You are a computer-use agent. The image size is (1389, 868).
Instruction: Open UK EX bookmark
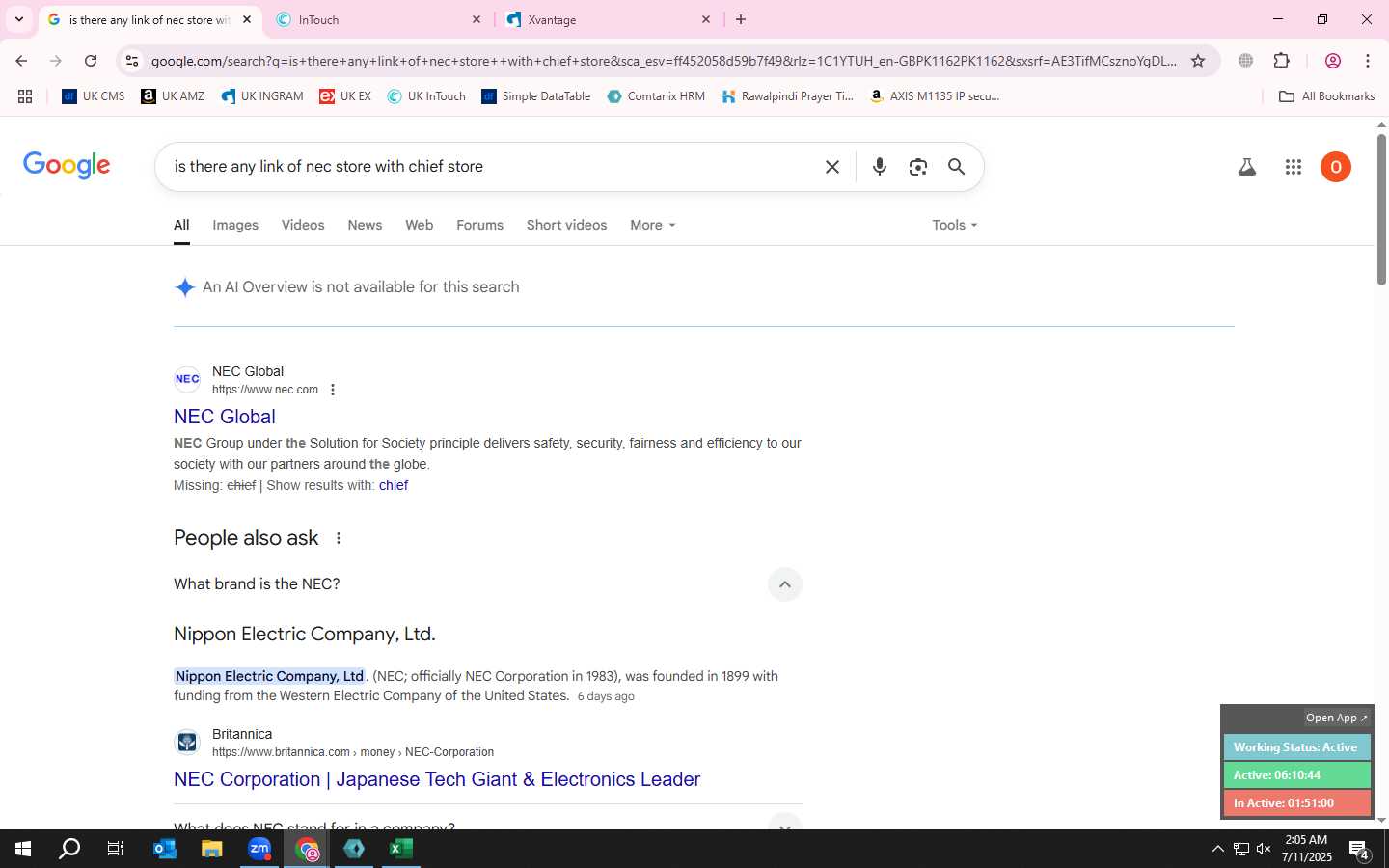pos(345,96)
